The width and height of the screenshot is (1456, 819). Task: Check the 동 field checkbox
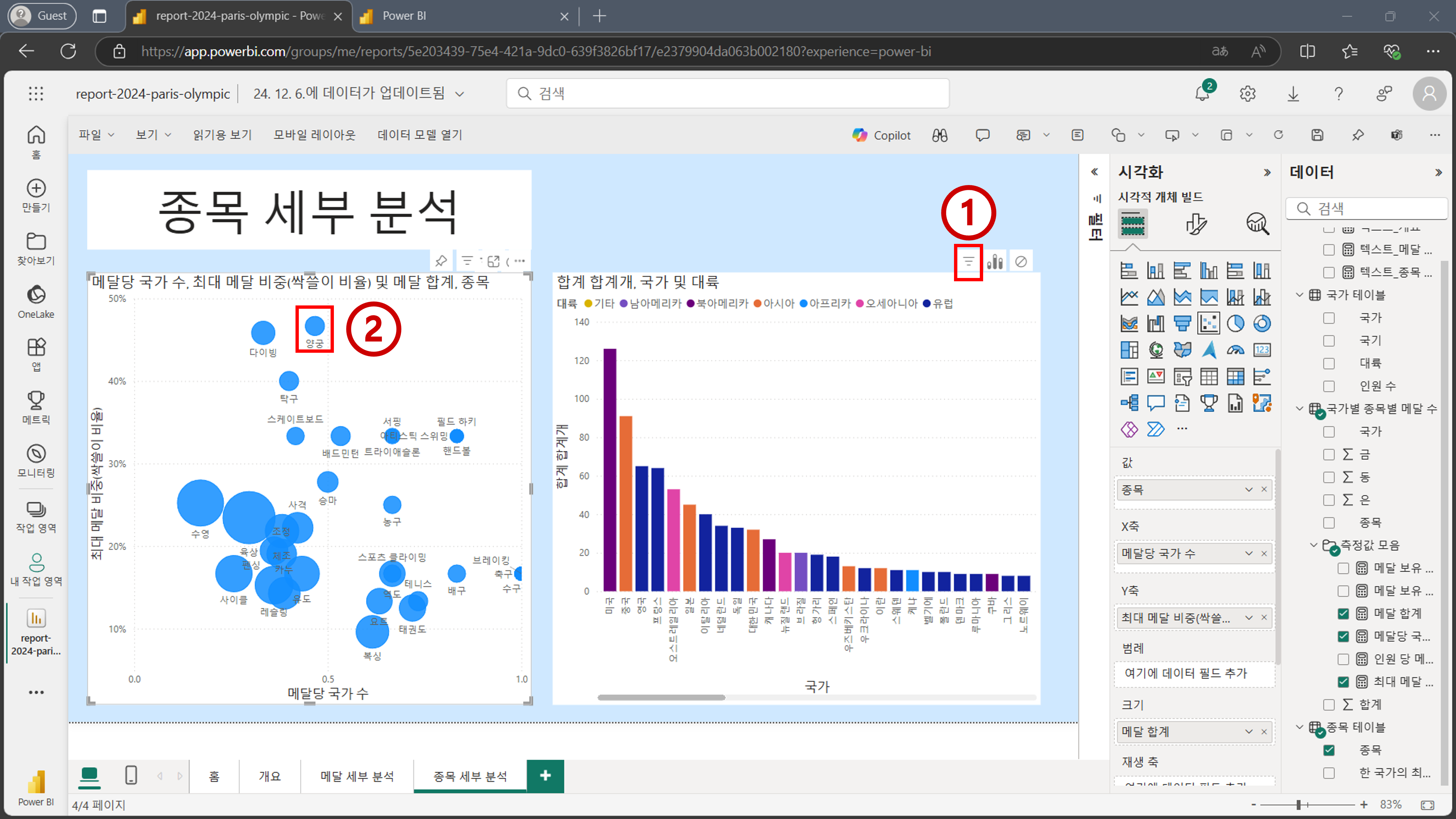(x=1329, y=477)
